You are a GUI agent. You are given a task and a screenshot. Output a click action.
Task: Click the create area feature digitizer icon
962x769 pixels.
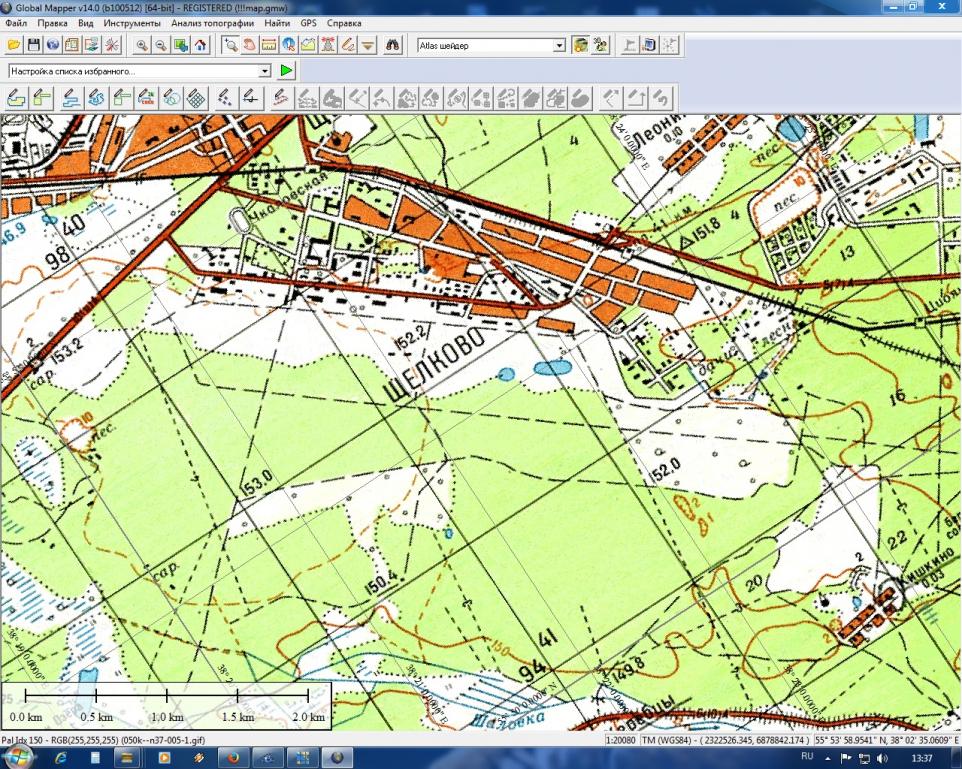coord(15,98)
